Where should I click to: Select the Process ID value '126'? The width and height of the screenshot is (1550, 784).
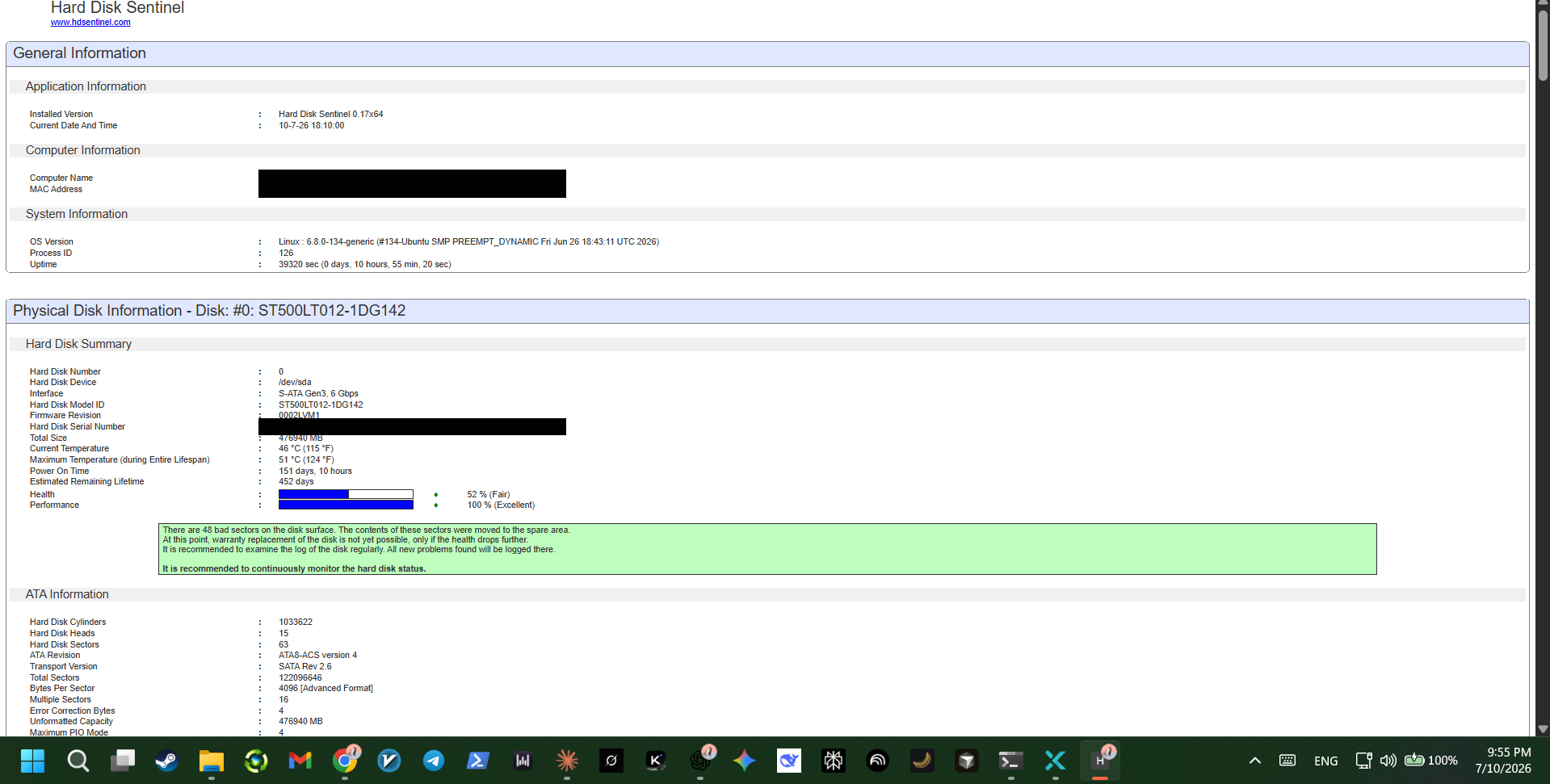(286, 254)
